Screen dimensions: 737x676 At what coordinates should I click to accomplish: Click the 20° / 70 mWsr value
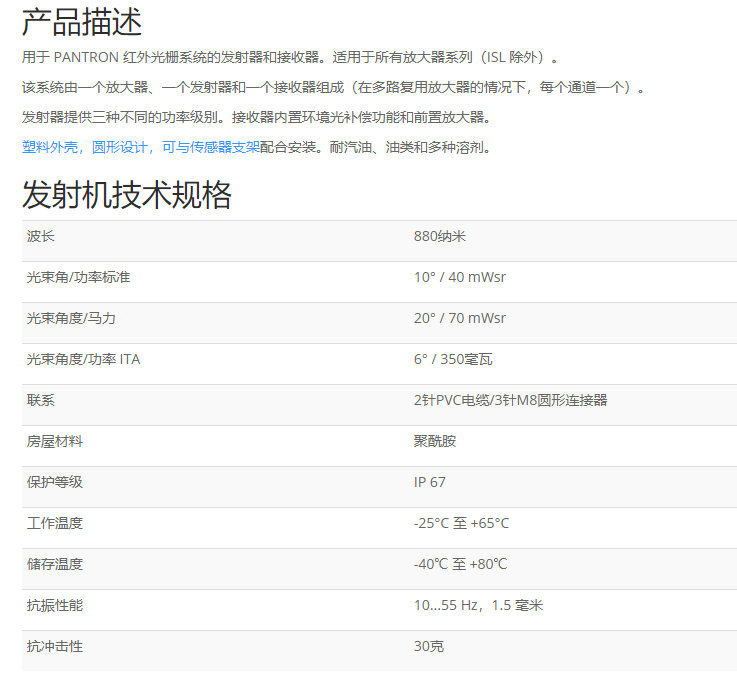[459, 318]
